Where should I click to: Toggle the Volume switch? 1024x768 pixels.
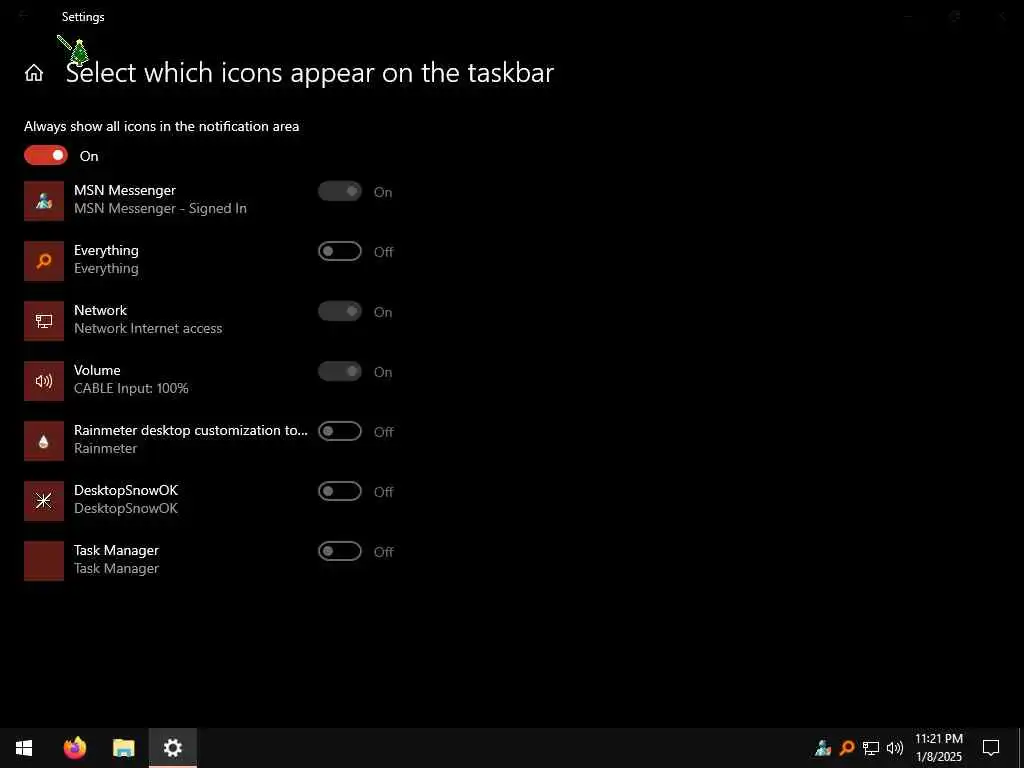(x=340, y=372)
